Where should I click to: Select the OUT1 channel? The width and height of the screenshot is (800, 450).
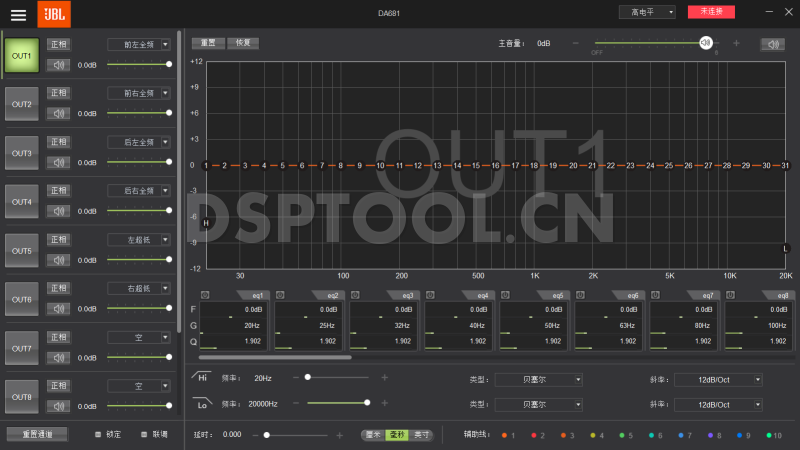22,56
